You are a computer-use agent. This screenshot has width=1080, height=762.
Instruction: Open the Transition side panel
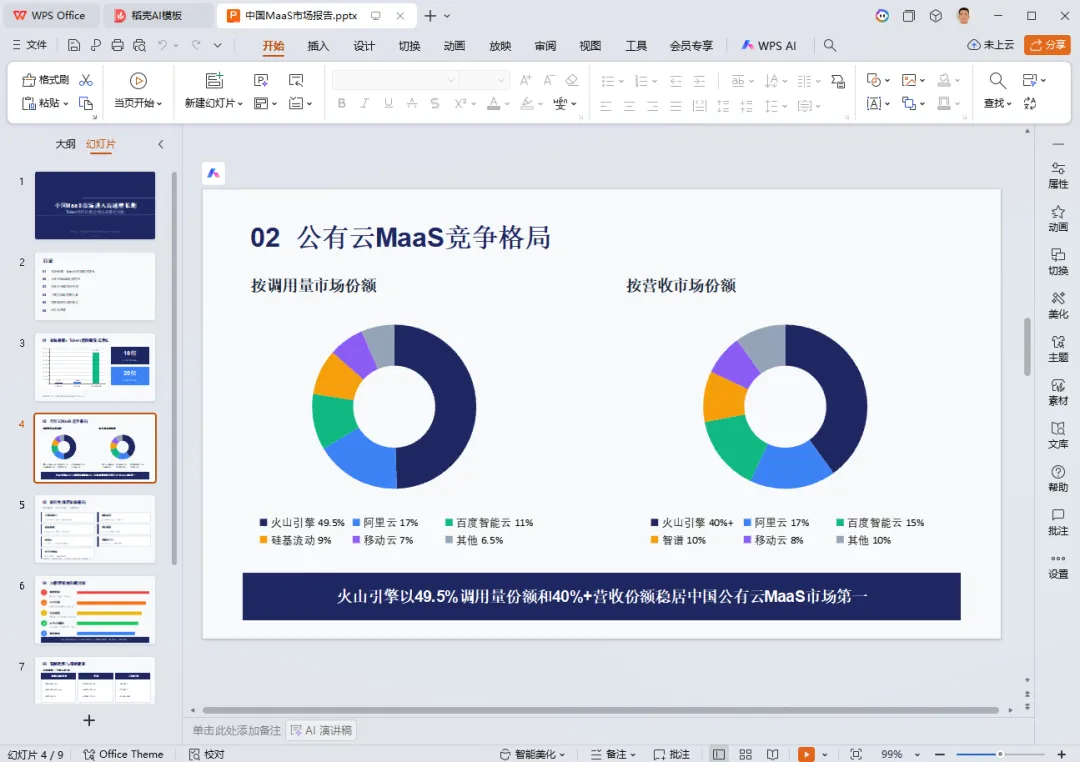(1058, 262)
